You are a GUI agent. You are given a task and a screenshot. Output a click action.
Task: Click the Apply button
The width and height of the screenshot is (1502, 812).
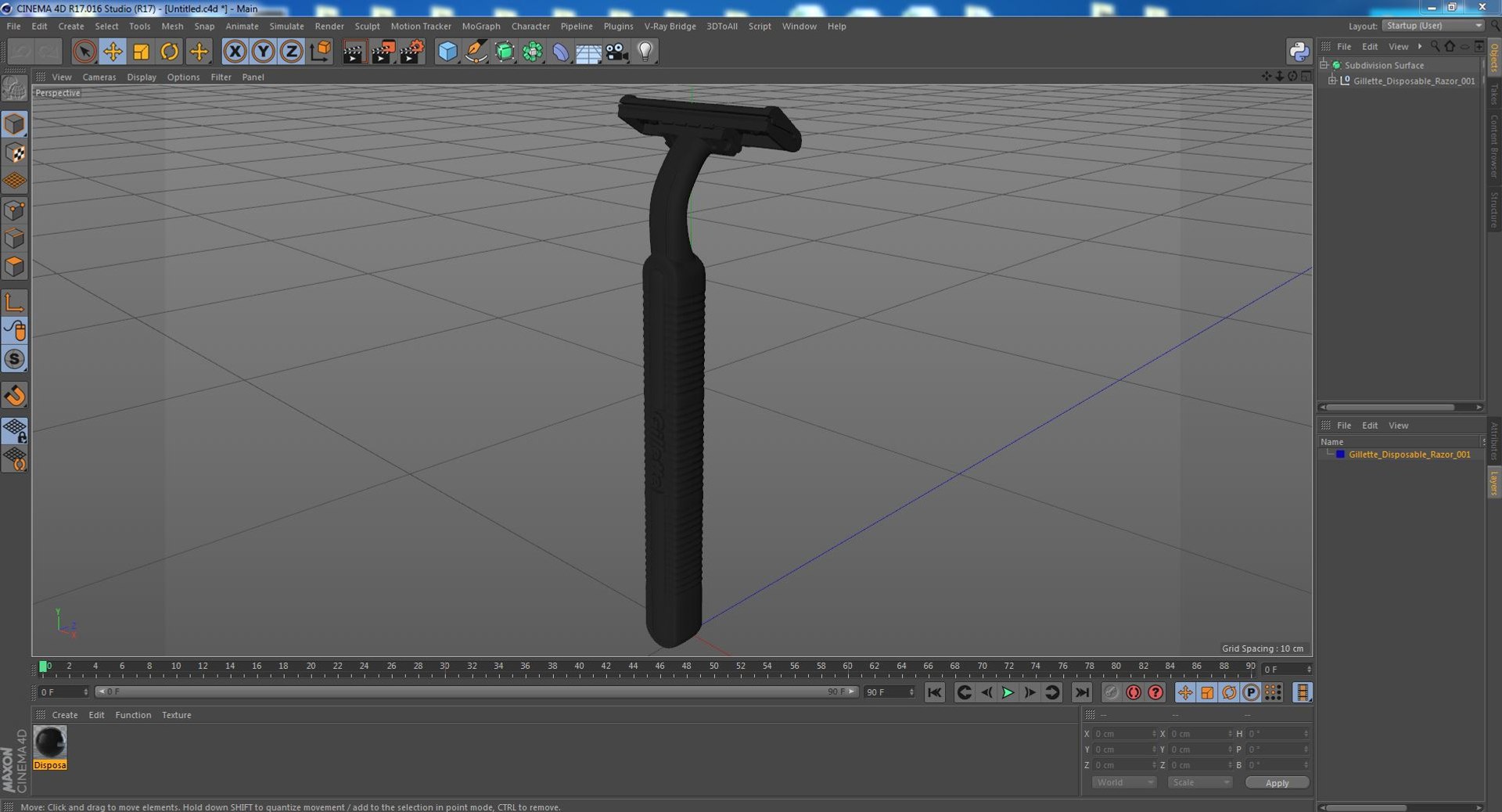(x=1277, y=782)
